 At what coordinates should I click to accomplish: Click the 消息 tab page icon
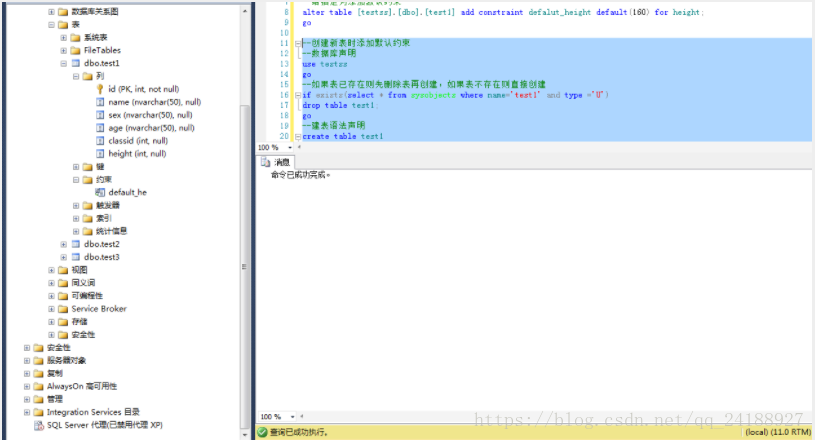click(x=266, y=163)
